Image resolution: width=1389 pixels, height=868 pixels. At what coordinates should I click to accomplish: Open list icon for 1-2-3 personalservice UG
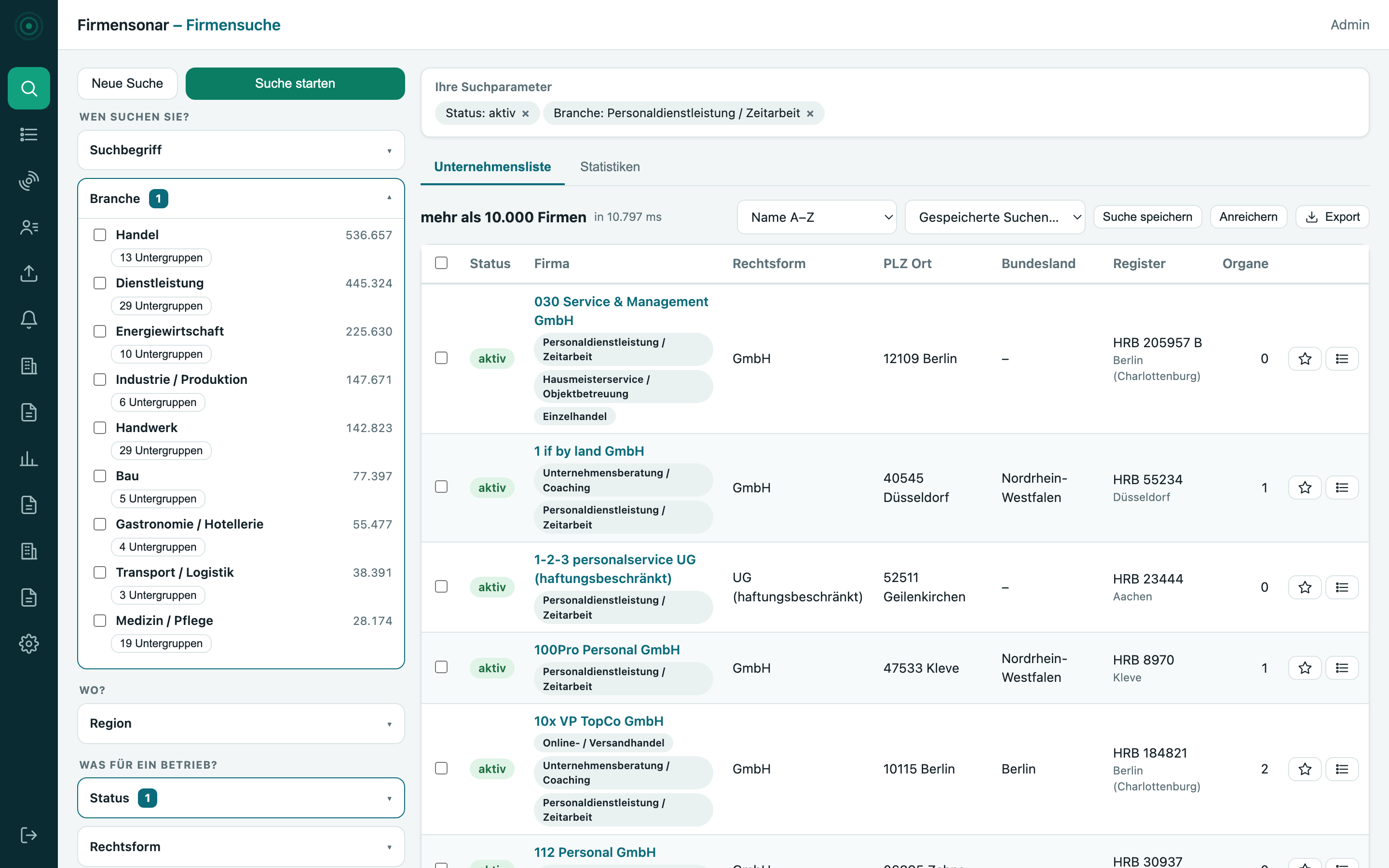(x=1342, y=587)
